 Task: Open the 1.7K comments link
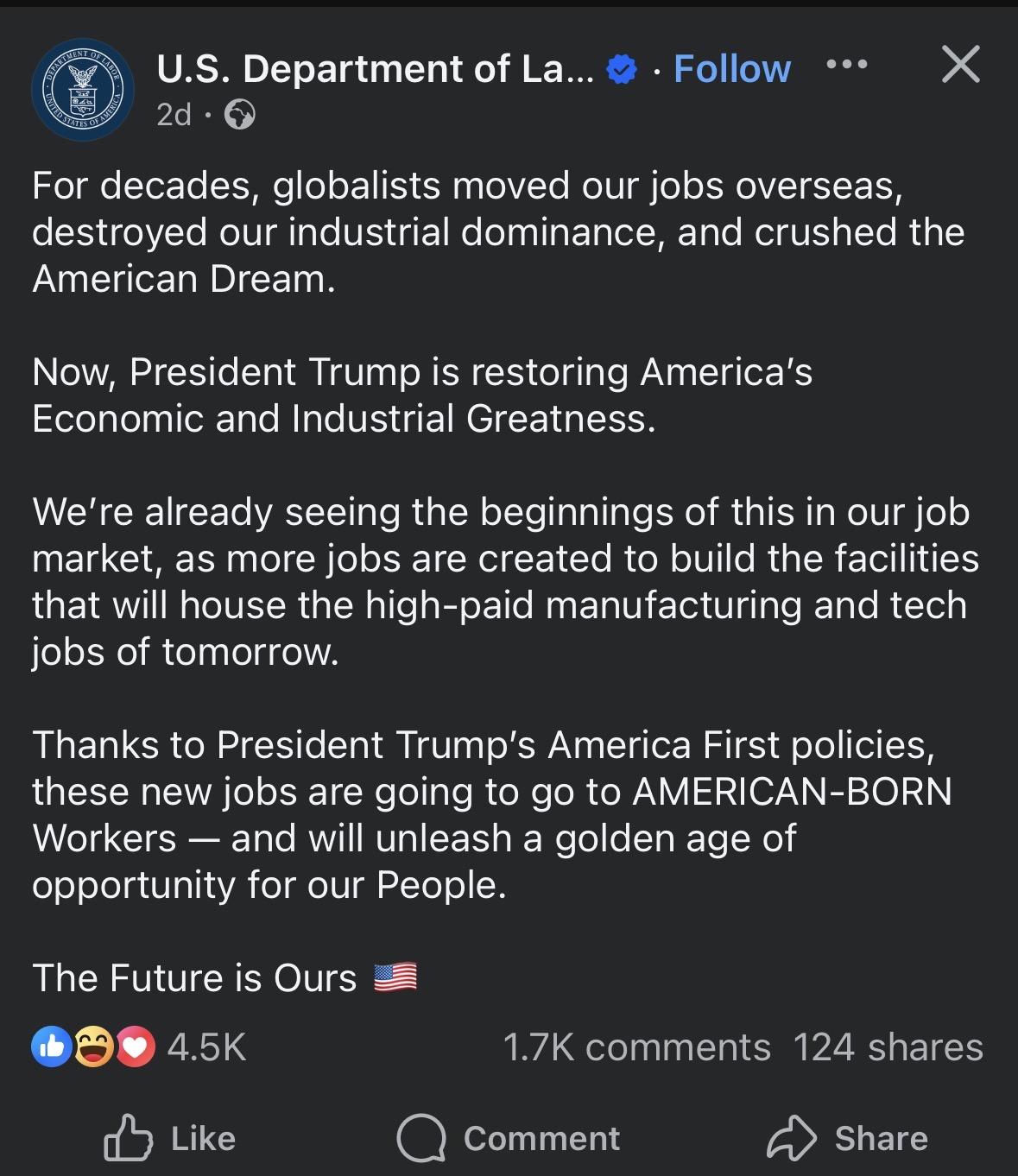coord(636,1047)
